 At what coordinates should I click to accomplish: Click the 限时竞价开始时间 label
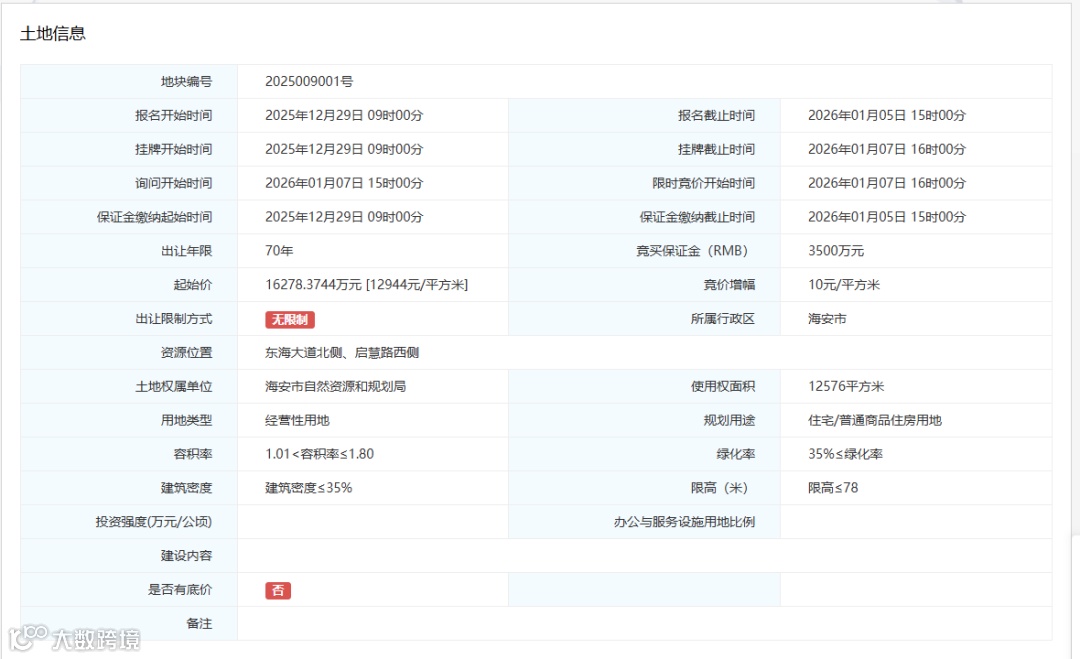click(703, 182)
